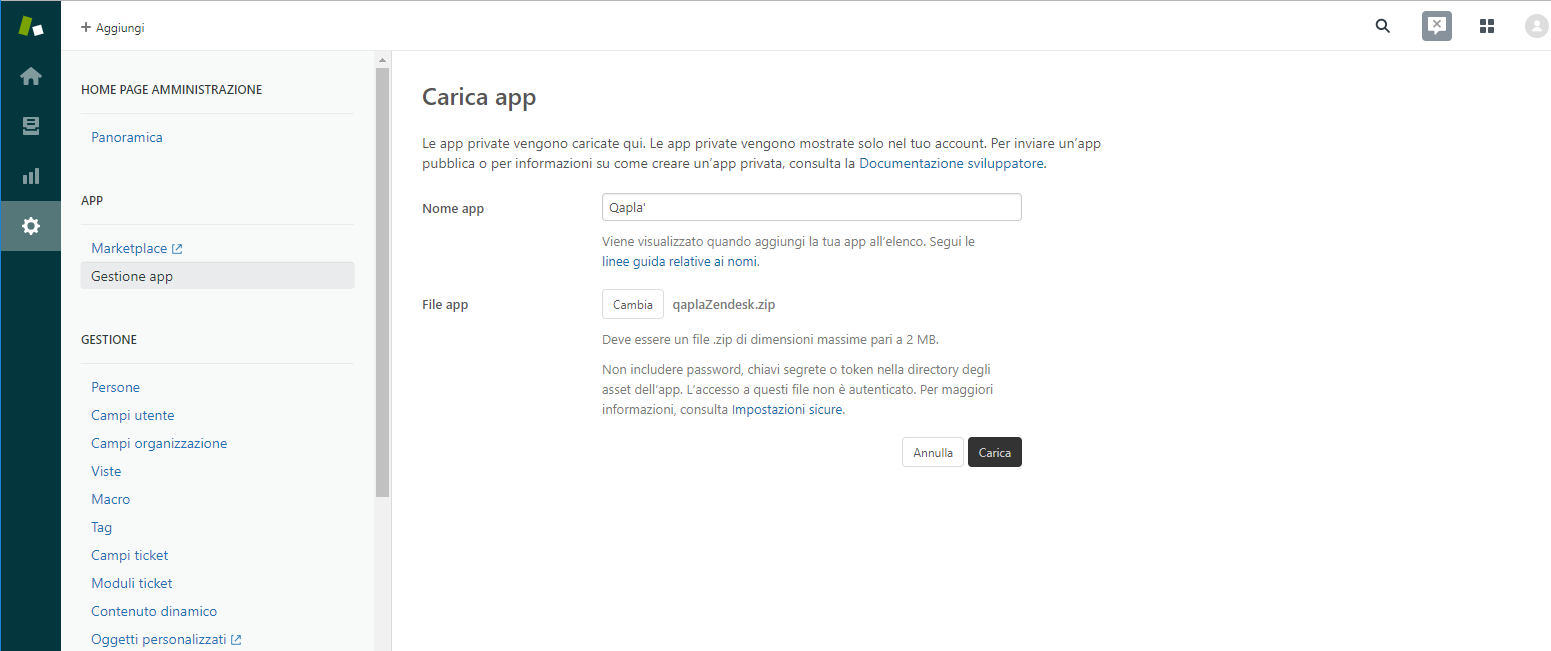Open Campi organizzazione settings
This screenshot has height=651, width=1551.
click(x=159, y=444)
